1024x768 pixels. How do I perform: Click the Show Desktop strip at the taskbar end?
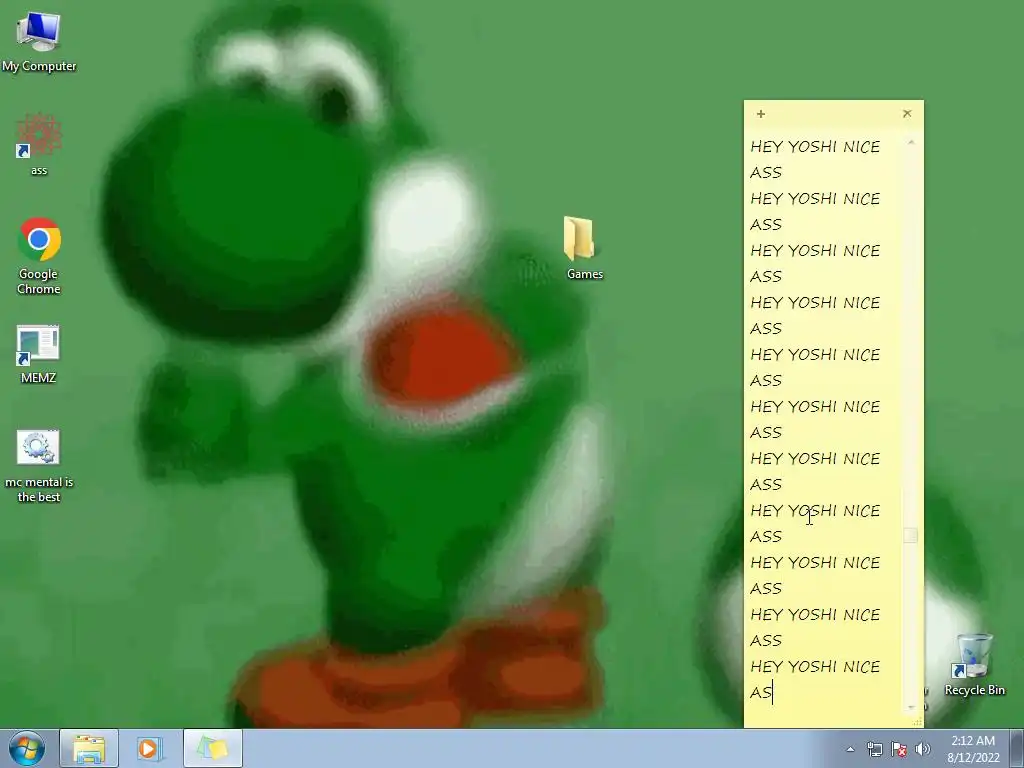click(x=1017, y=748)
